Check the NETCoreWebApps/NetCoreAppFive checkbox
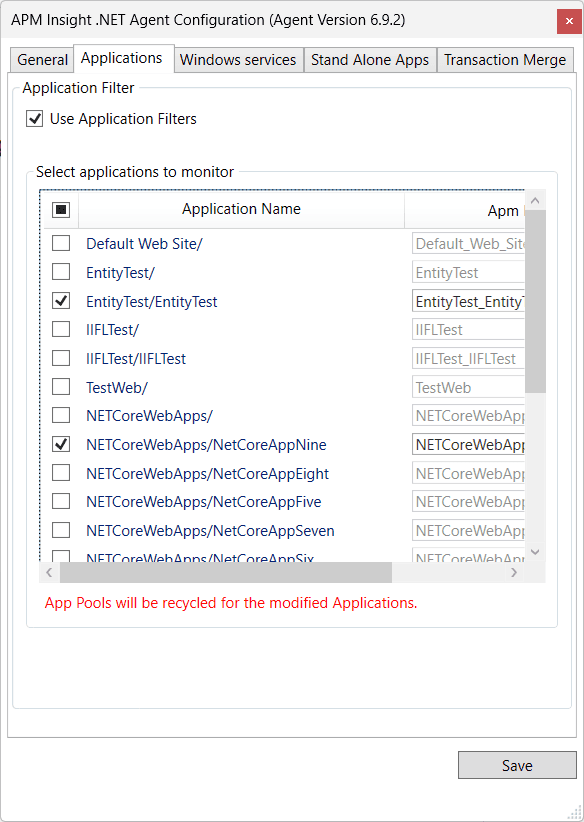584x822 pixels. (61, 502)
